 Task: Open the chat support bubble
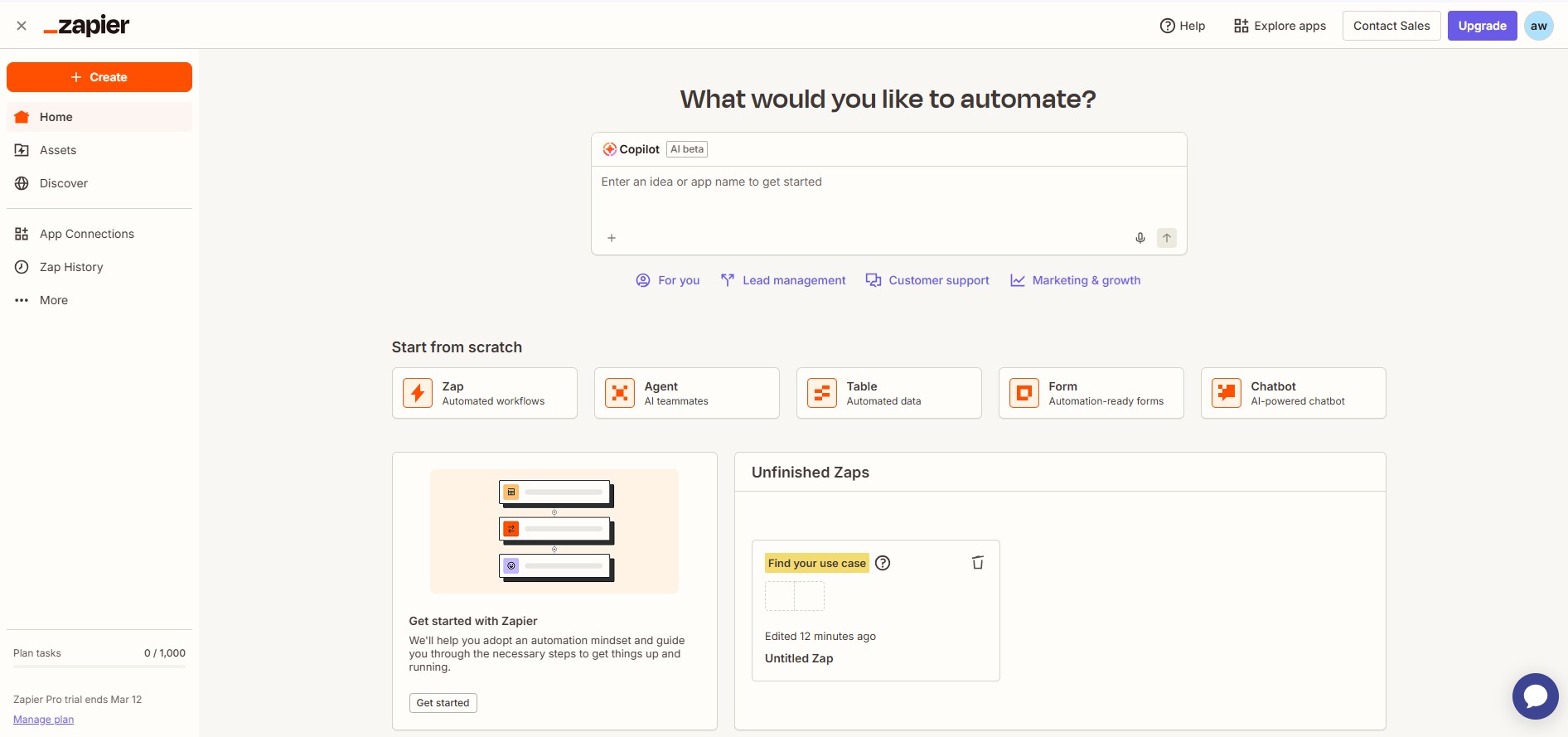1536,696
